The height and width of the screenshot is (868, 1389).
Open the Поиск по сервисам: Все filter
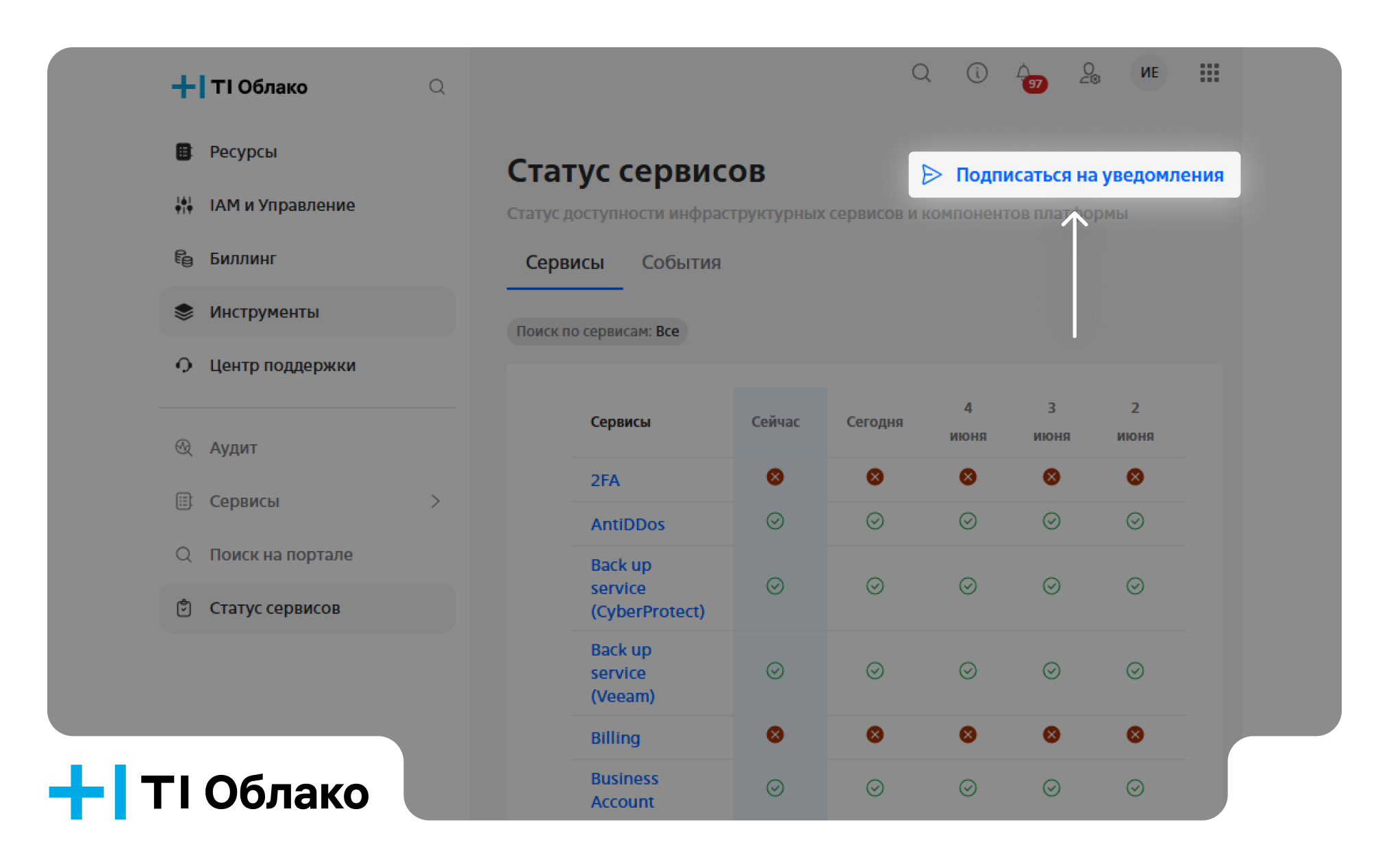[x=597, y=331]
